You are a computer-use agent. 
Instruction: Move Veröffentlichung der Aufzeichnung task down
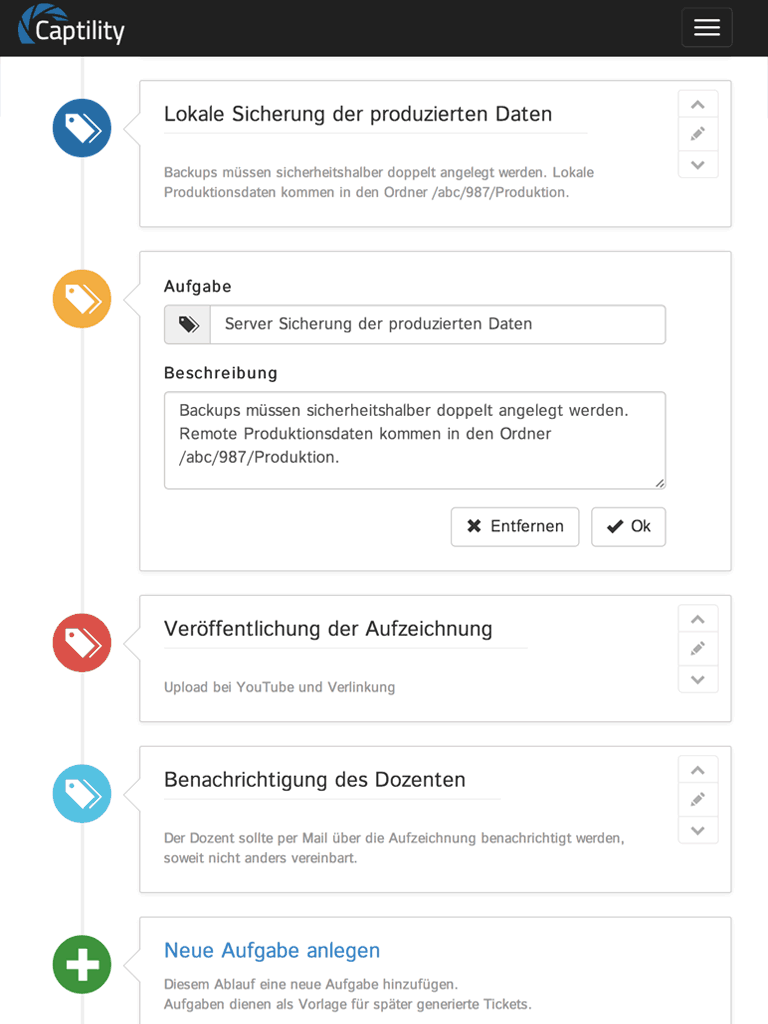(698, 679)
